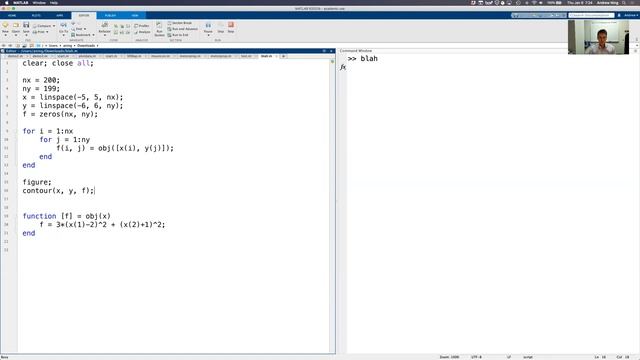Viewport: 640px width, 360px height.
Task: Open the Help menu in macOS menu bar
Action: point(54,2)
